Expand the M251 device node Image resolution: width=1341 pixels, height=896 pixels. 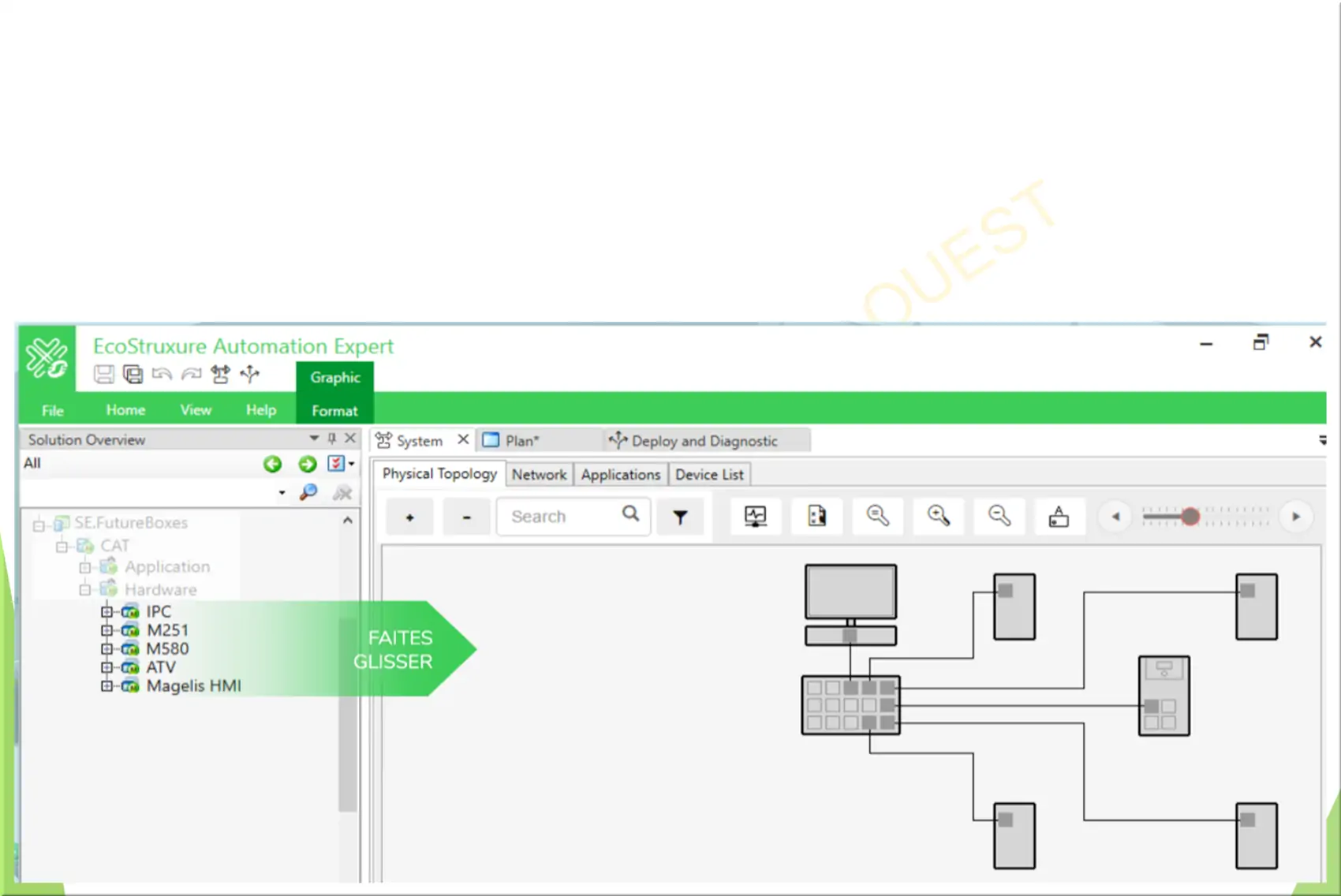point(106,630)
